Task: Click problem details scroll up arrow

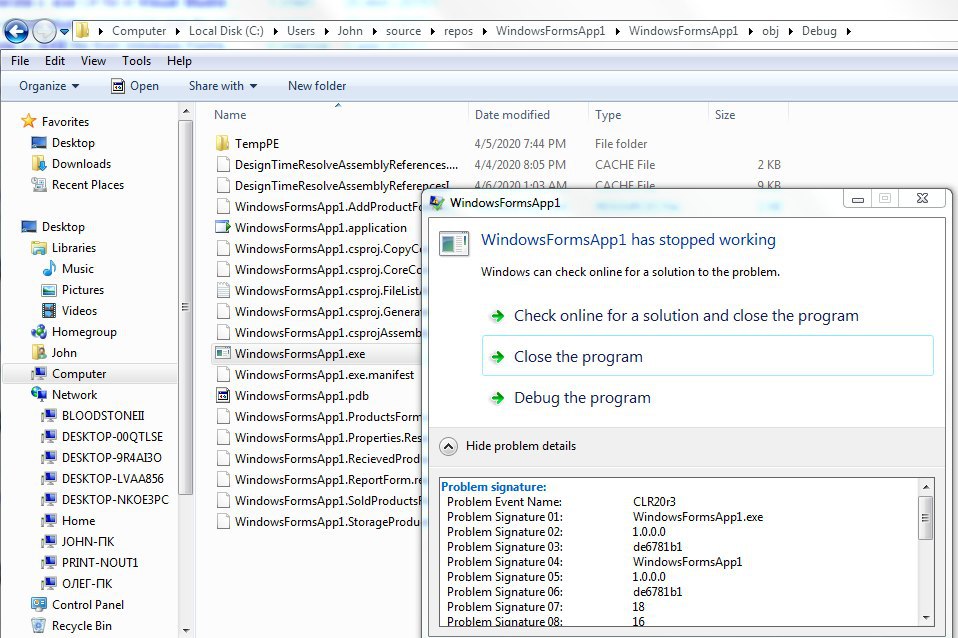Action: (926, 487)
